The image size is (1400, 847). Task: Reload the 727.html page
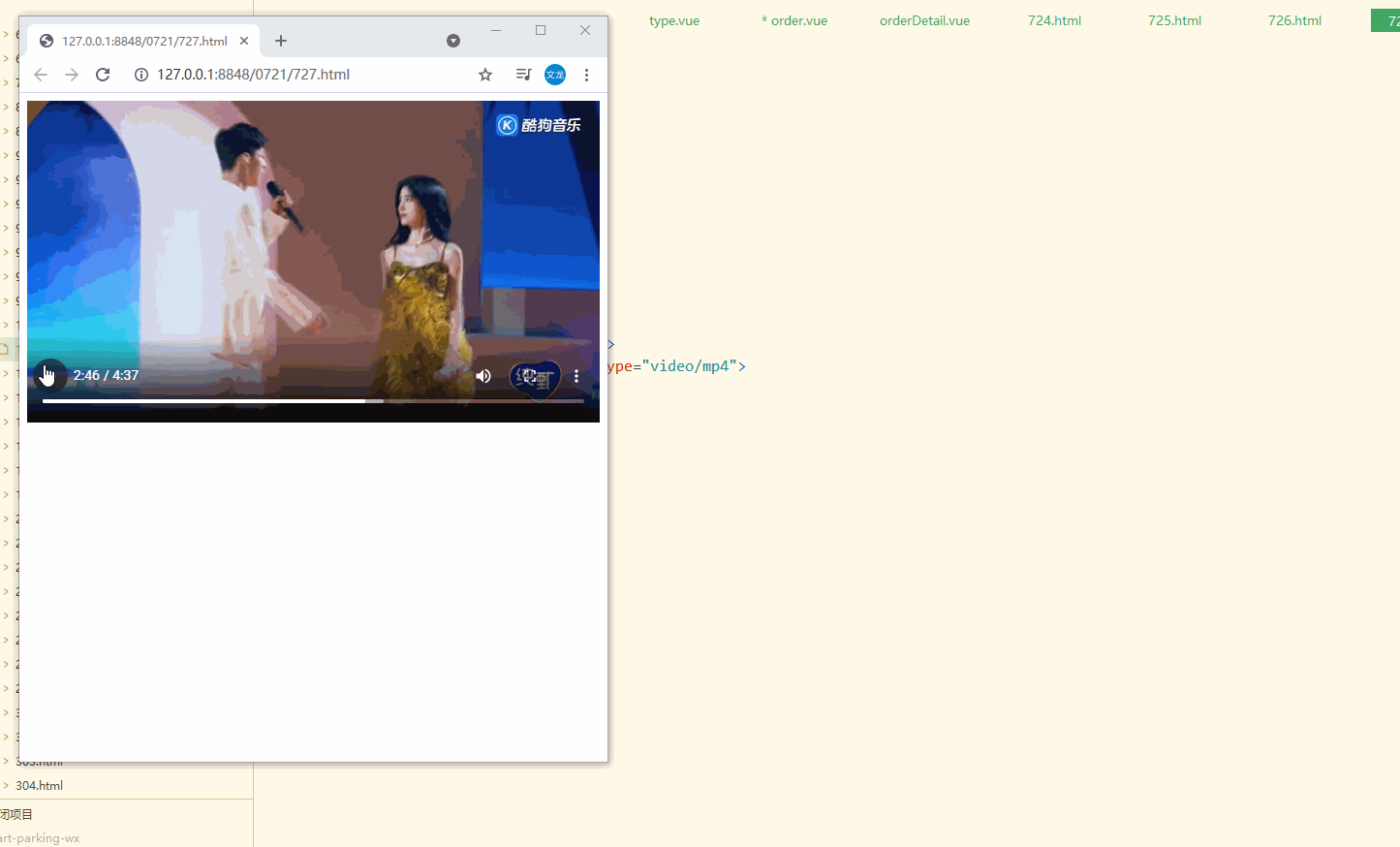pos(103,75)
